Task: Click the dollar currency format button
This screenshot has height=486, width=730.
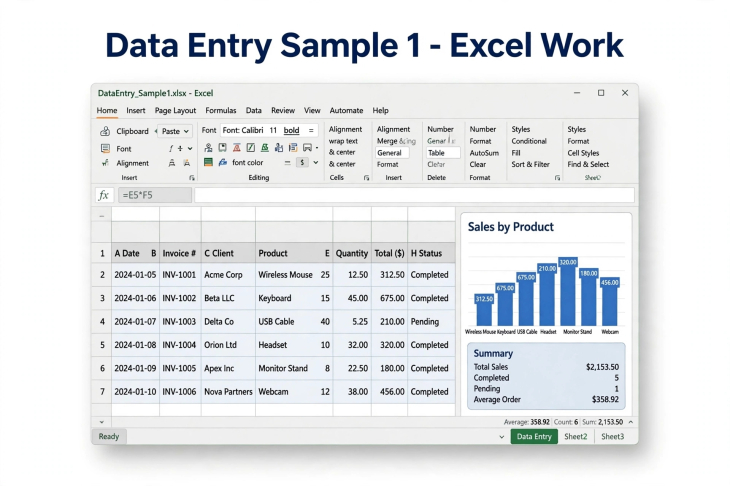Action: point(303,162)
